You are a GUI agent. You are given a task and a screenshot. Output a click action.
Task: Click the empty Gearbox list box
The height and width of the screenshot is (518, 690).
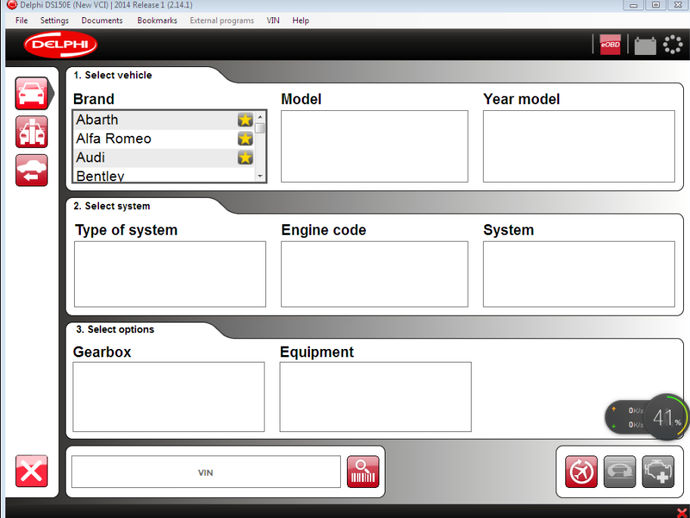[x=169, y=397]
